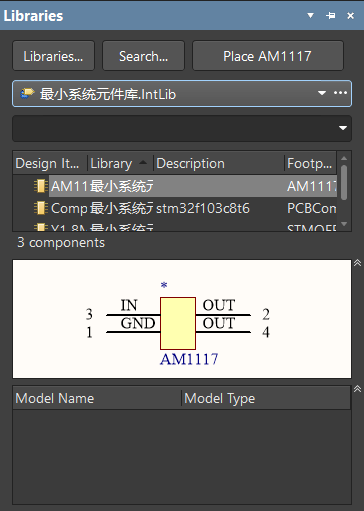364x511 pixels.
Task: Sort by the Description column header
Action: (x=219, y=164)
